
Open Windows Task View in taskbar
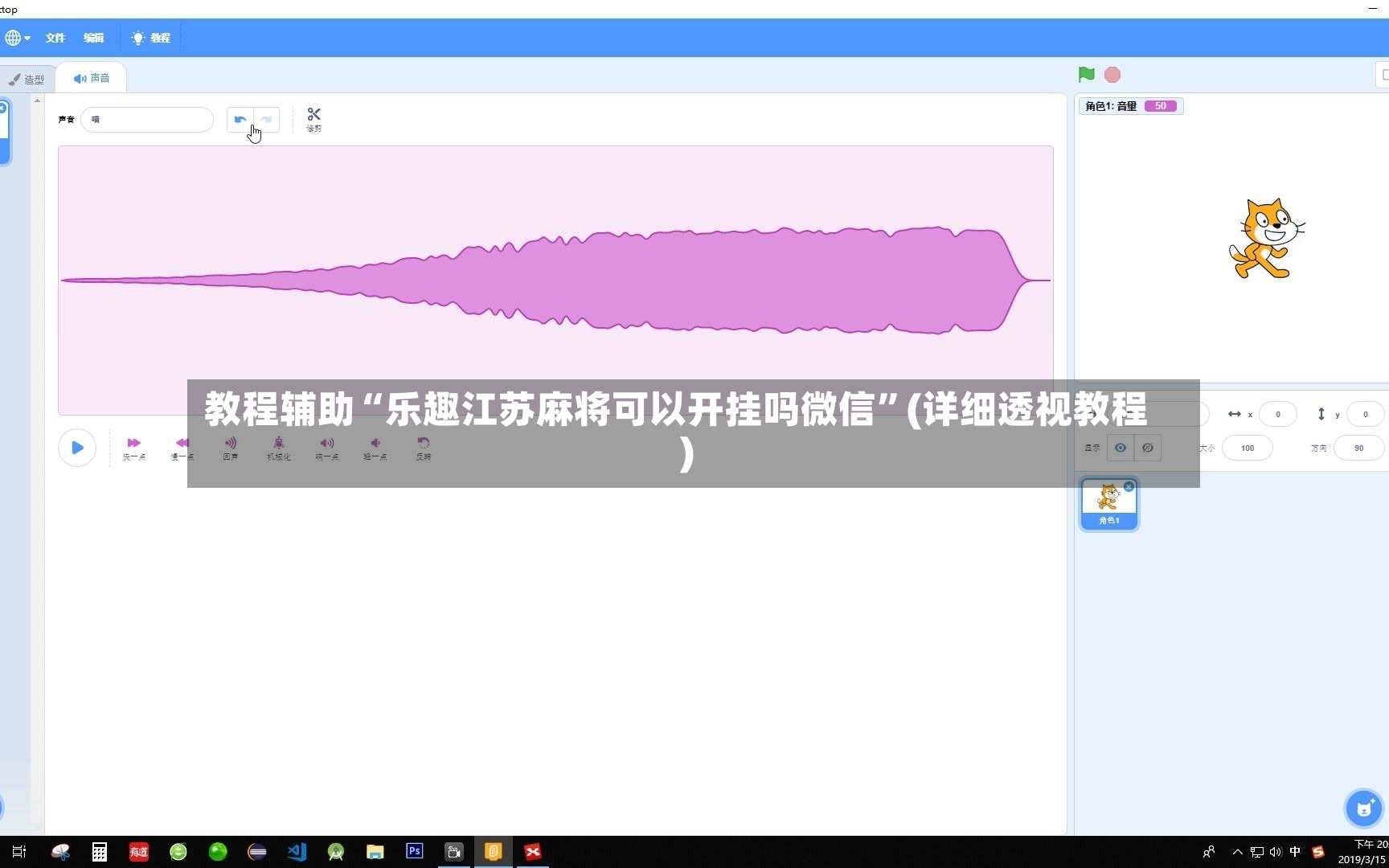[19, 852]
